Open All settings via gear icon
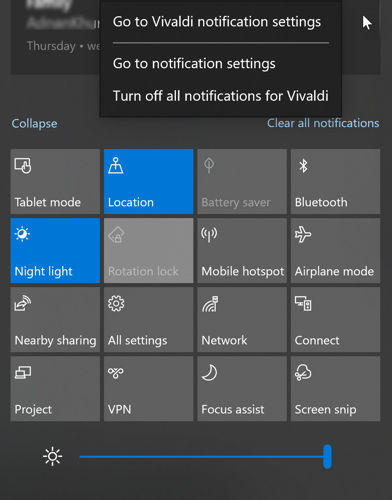This screenshot has height=500, width=392. tap(116, 303)
